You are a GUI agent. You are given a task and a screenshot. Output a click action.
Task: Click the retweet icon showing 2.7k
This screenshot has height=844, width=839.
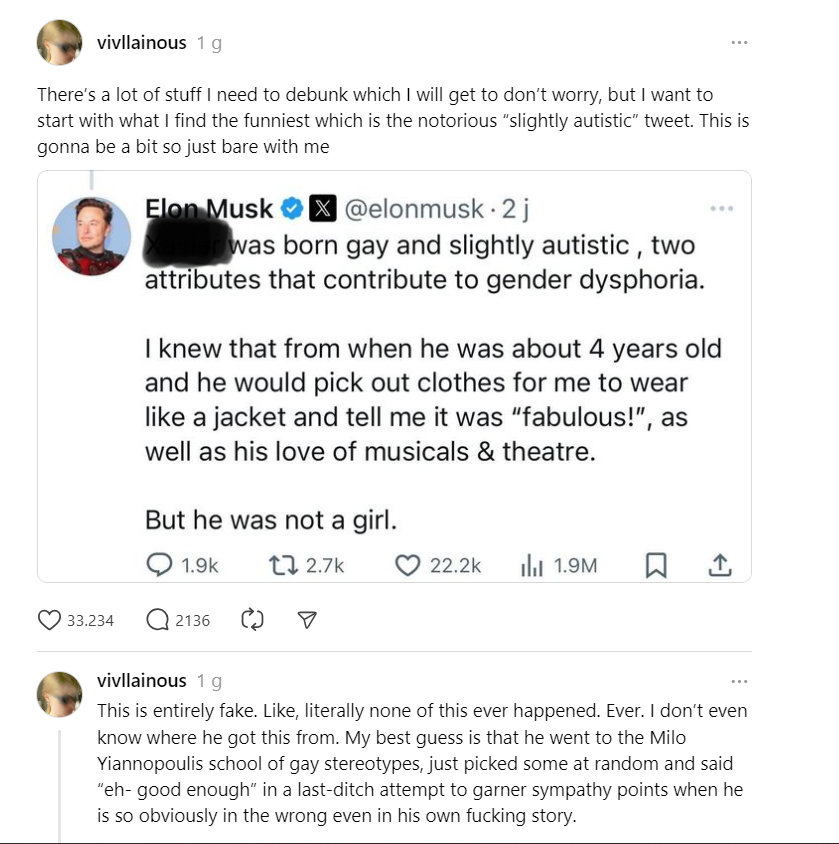pyautogui.click(x=283, y=566)
